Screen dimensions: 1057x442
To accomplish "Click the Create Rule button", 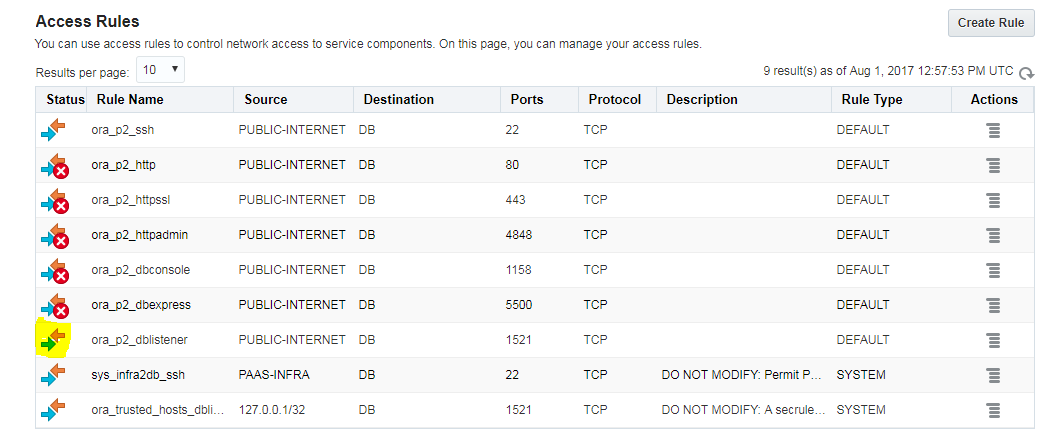I will point(990,23).
